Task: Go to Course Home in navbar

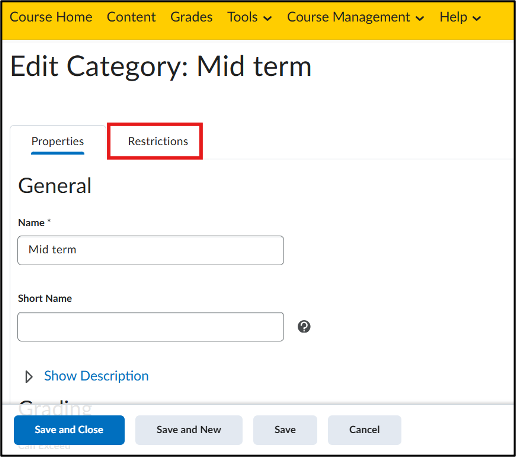Action: [x=51, y=17]
